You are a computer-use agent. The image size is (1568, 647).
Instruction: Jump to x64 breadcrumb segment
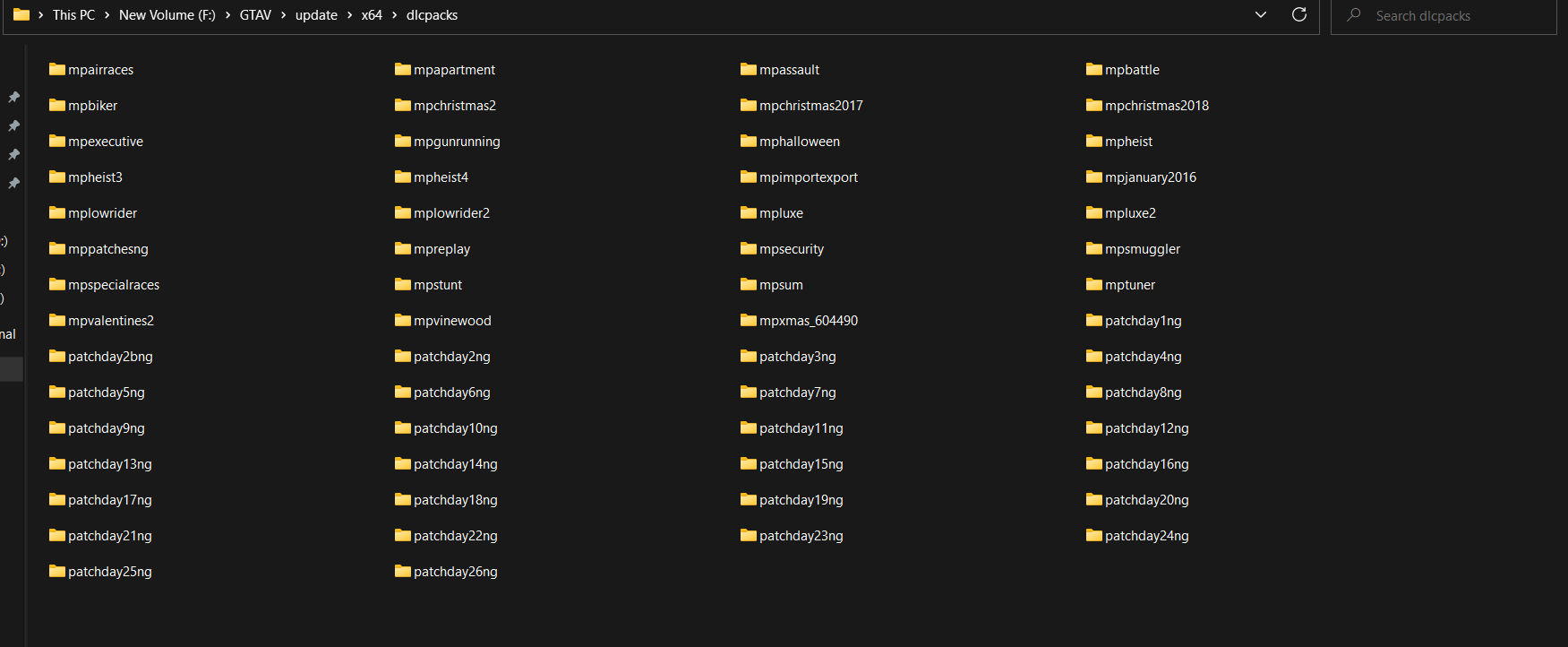pyautogui.click(x=372, y=15)
